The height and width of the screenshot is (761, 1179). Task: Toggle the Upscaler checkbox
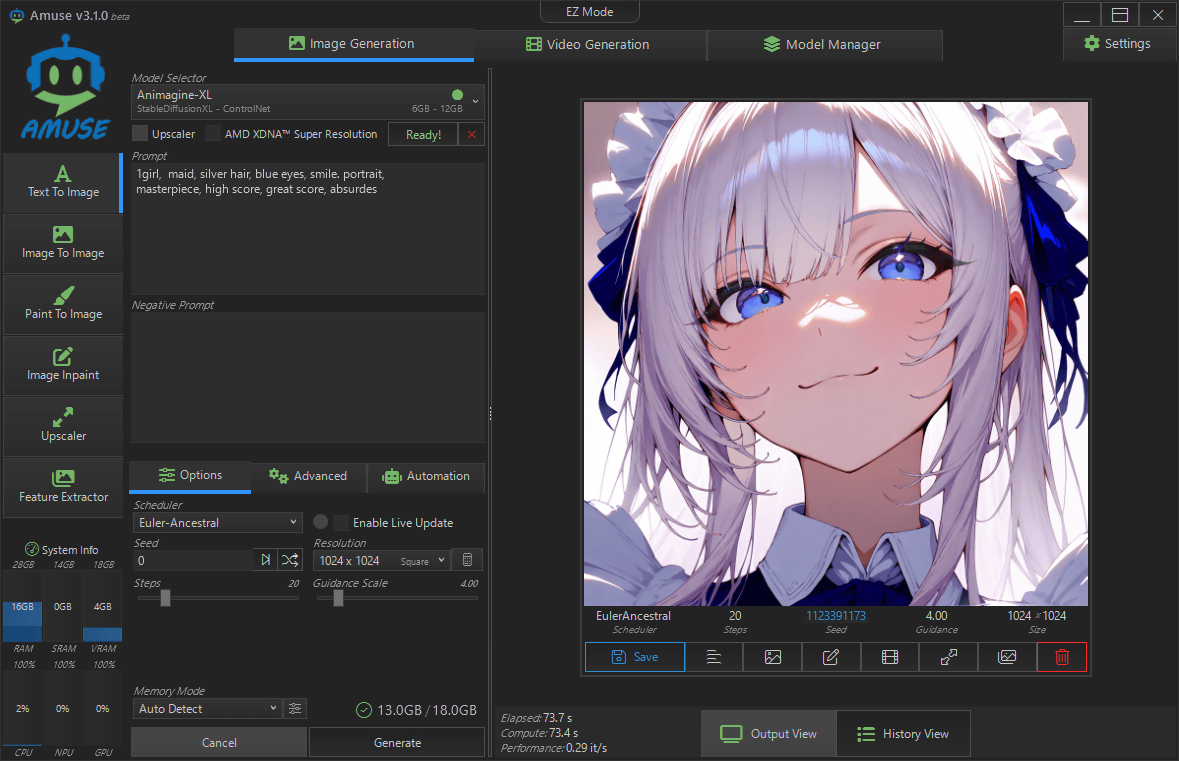[x=140, y=134]
